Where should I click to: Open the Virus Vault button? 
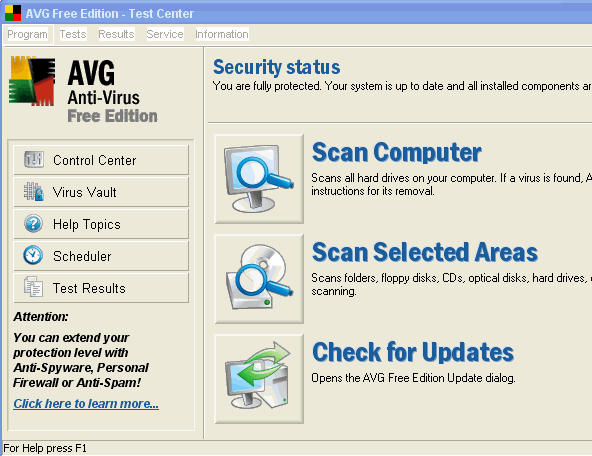(101, 192)
